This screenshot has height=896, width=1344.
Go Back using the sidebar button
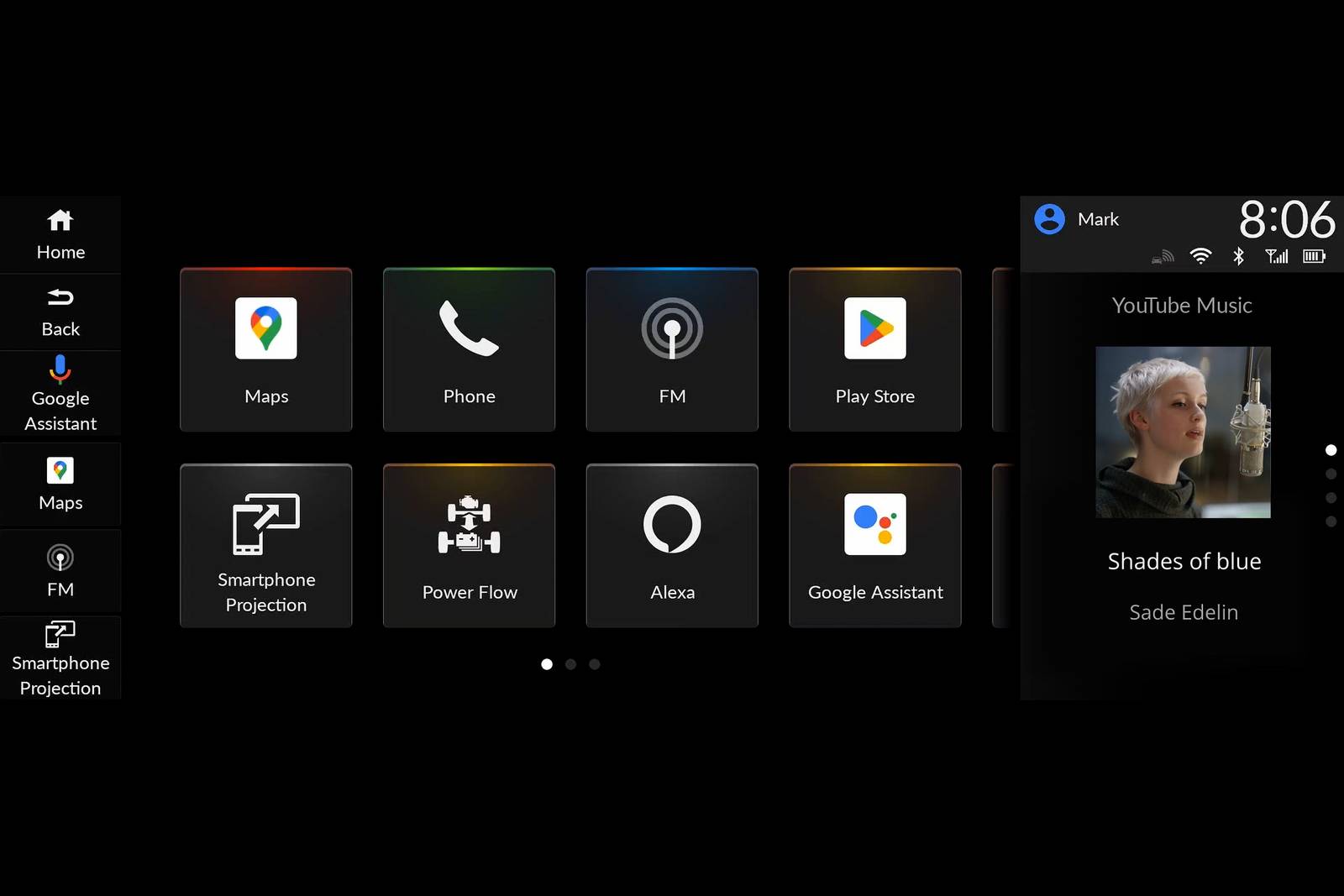(x=60, y=312)
